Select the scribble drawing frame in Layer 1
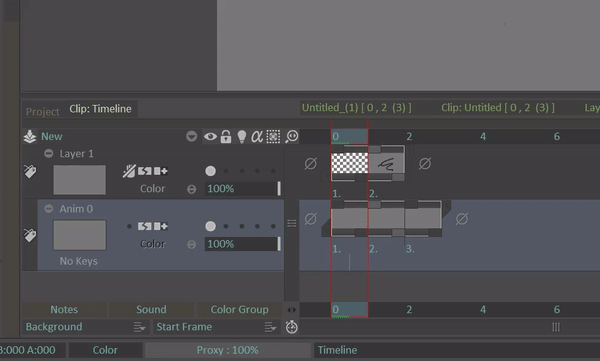 pyautogui.click(x=386, y=164)
